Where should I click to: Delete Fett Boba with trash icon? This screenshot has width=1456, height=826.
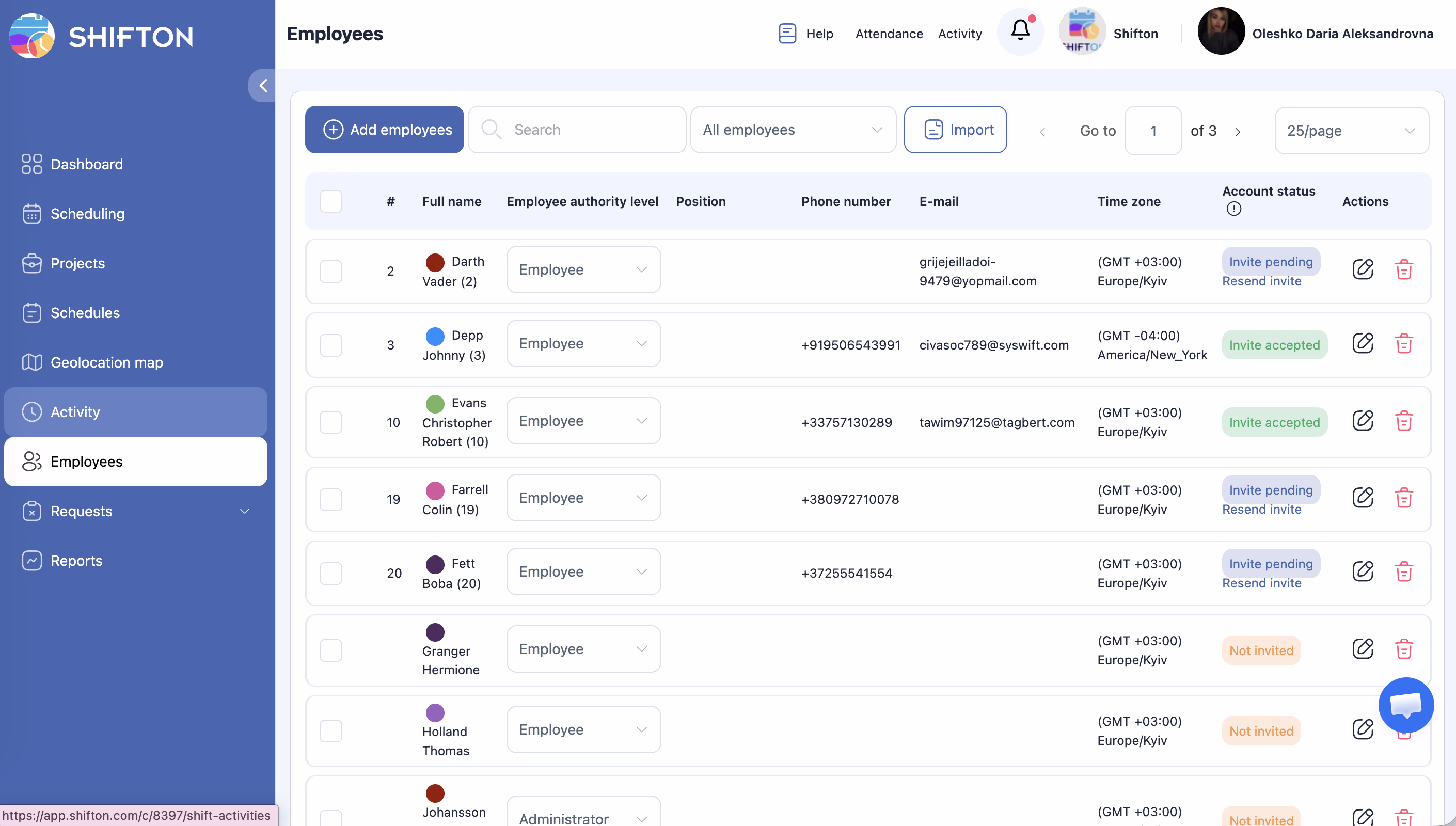click(x=1403, y=572)
